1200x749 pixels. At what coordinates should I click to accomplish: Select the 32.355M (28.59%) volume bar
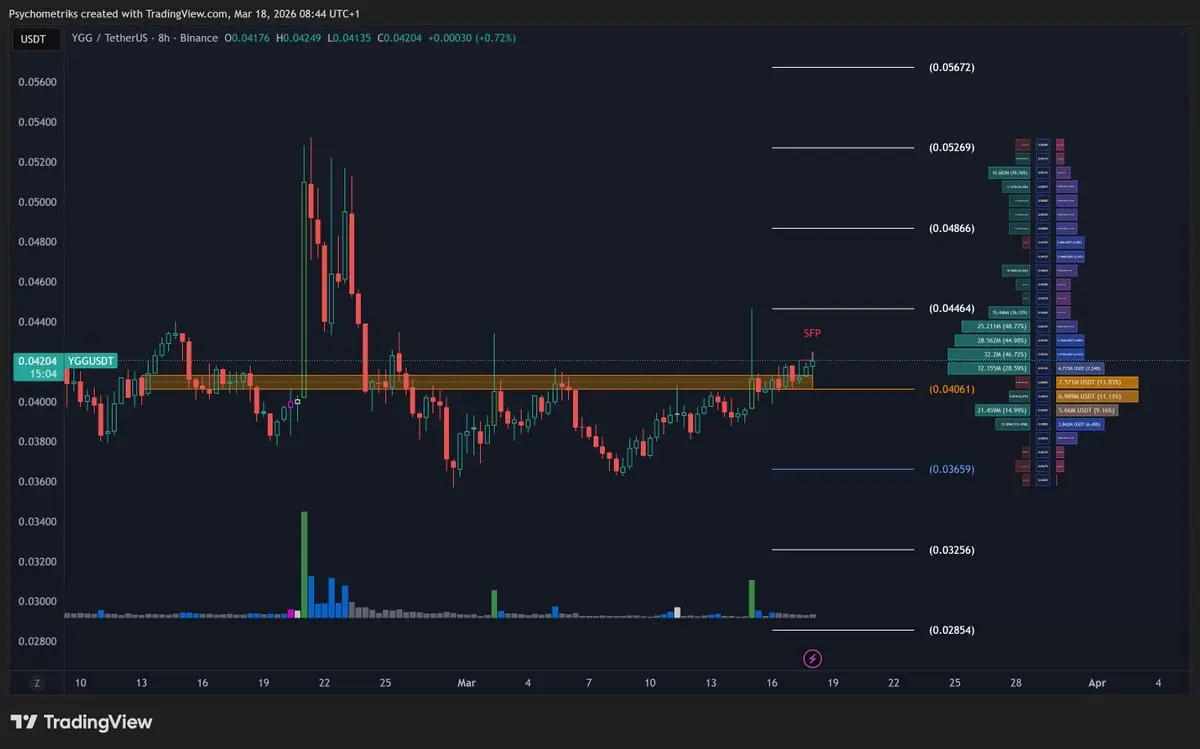990,369
